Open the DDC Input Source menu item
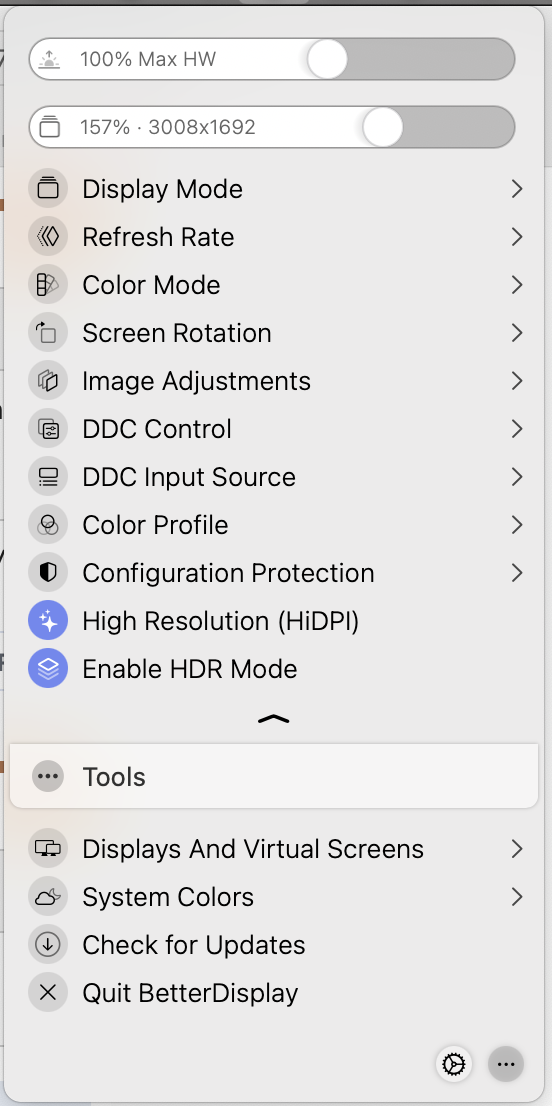552x1106 pixels. pos(276,477)
